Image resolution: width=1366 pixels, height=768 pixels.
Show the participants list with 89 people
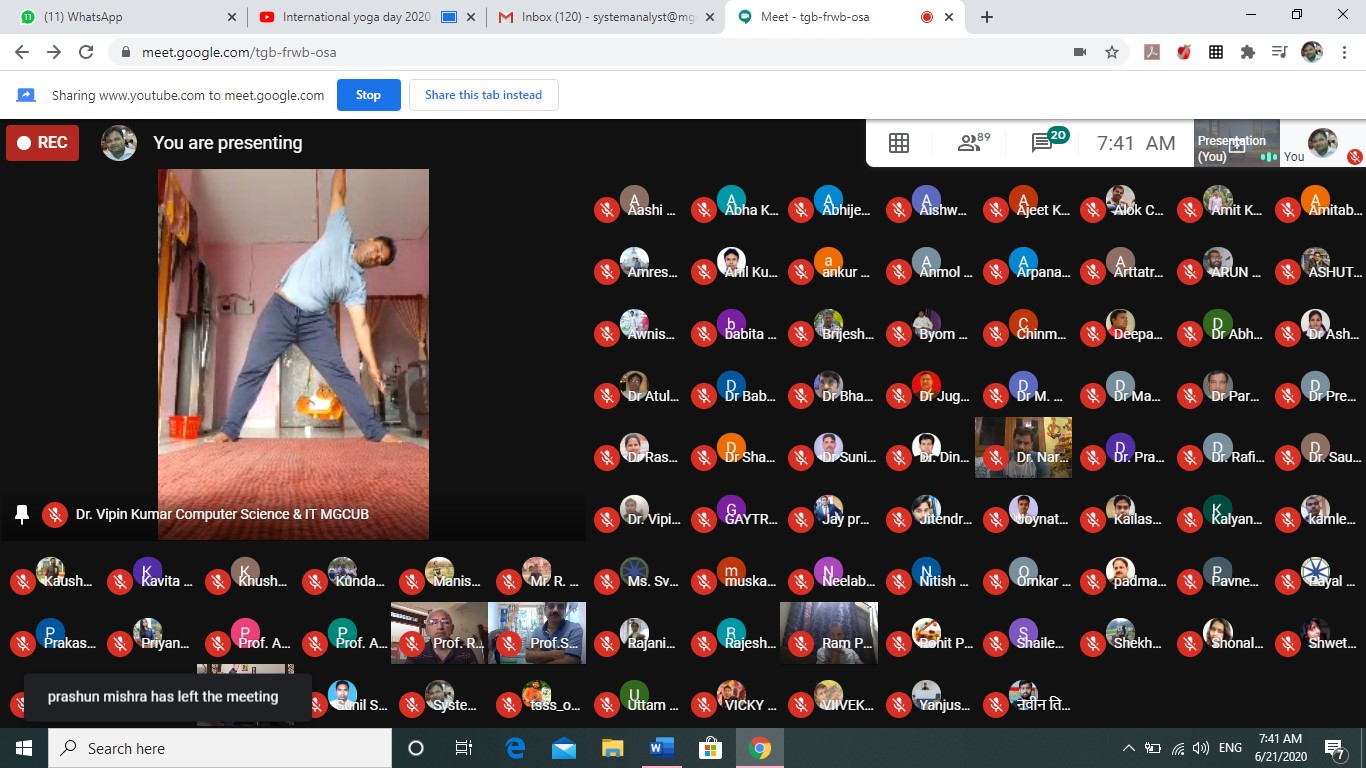pos(971,143)
